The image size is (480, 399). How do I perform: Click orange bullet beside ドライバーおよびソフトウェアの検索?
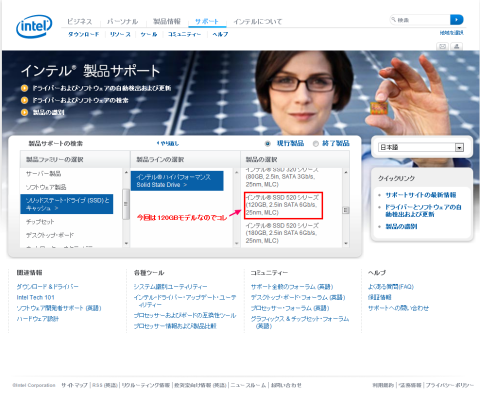coord(24,100)
